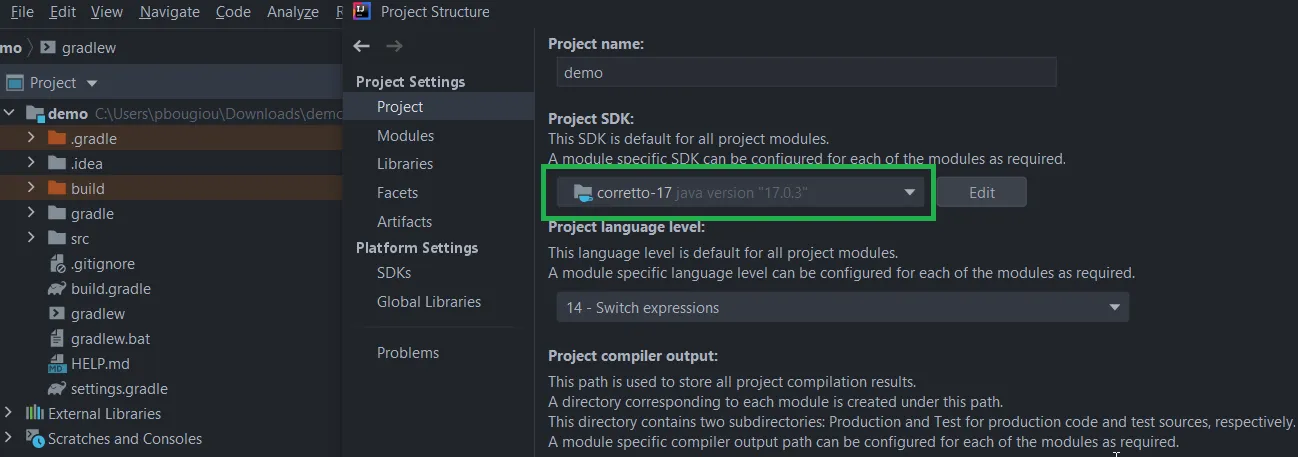Expand the src folder
1298x457 pixels.
(32, 239)
